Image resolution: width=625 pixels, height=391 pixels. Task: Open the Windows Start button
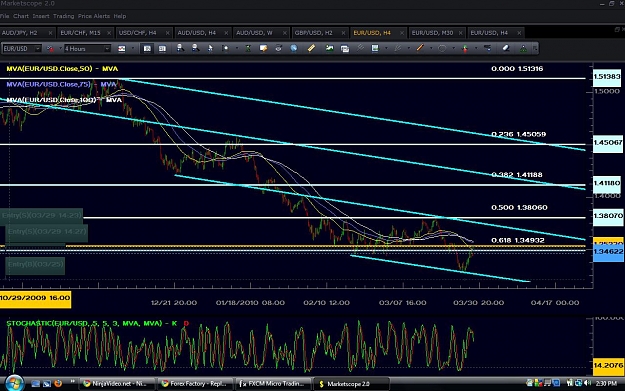14,383
